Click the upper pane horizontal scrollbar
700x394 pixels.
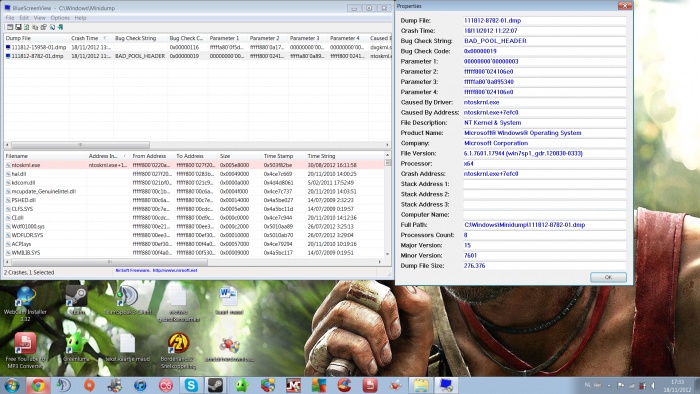coord(80,145)
